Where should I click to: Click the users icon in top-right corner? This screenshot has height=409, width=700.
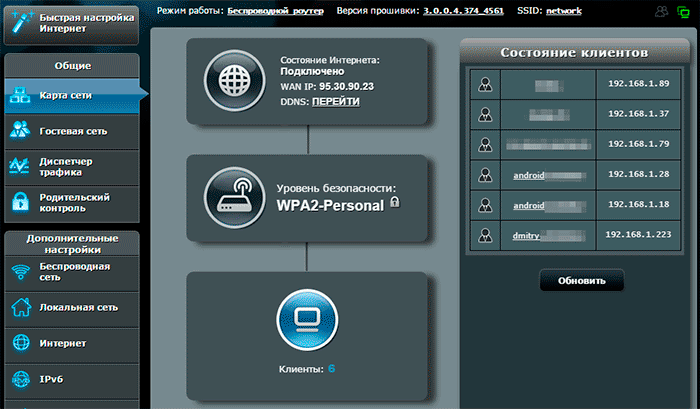pos(660,11)
